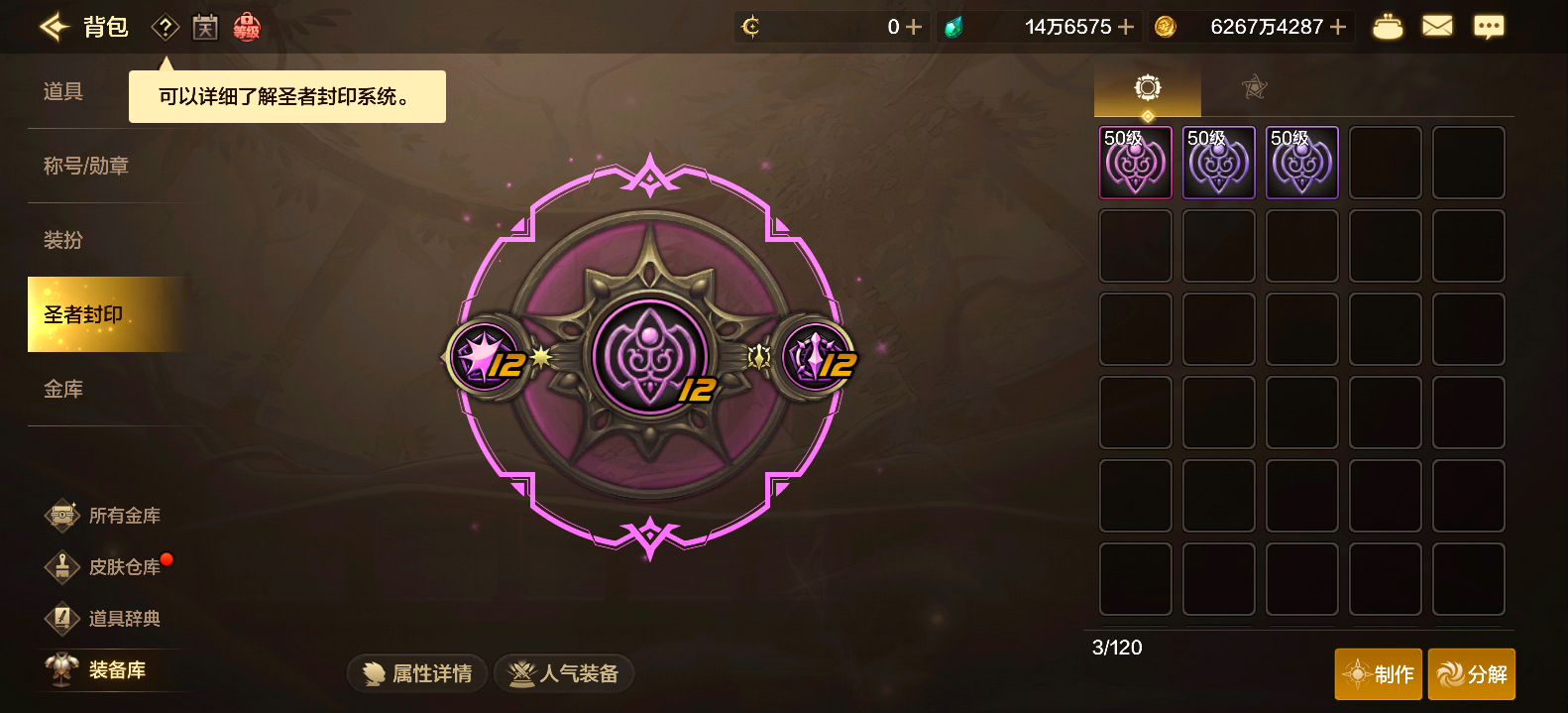Open the question mark help icon
1568x713 pixels.
click(165, 27)
